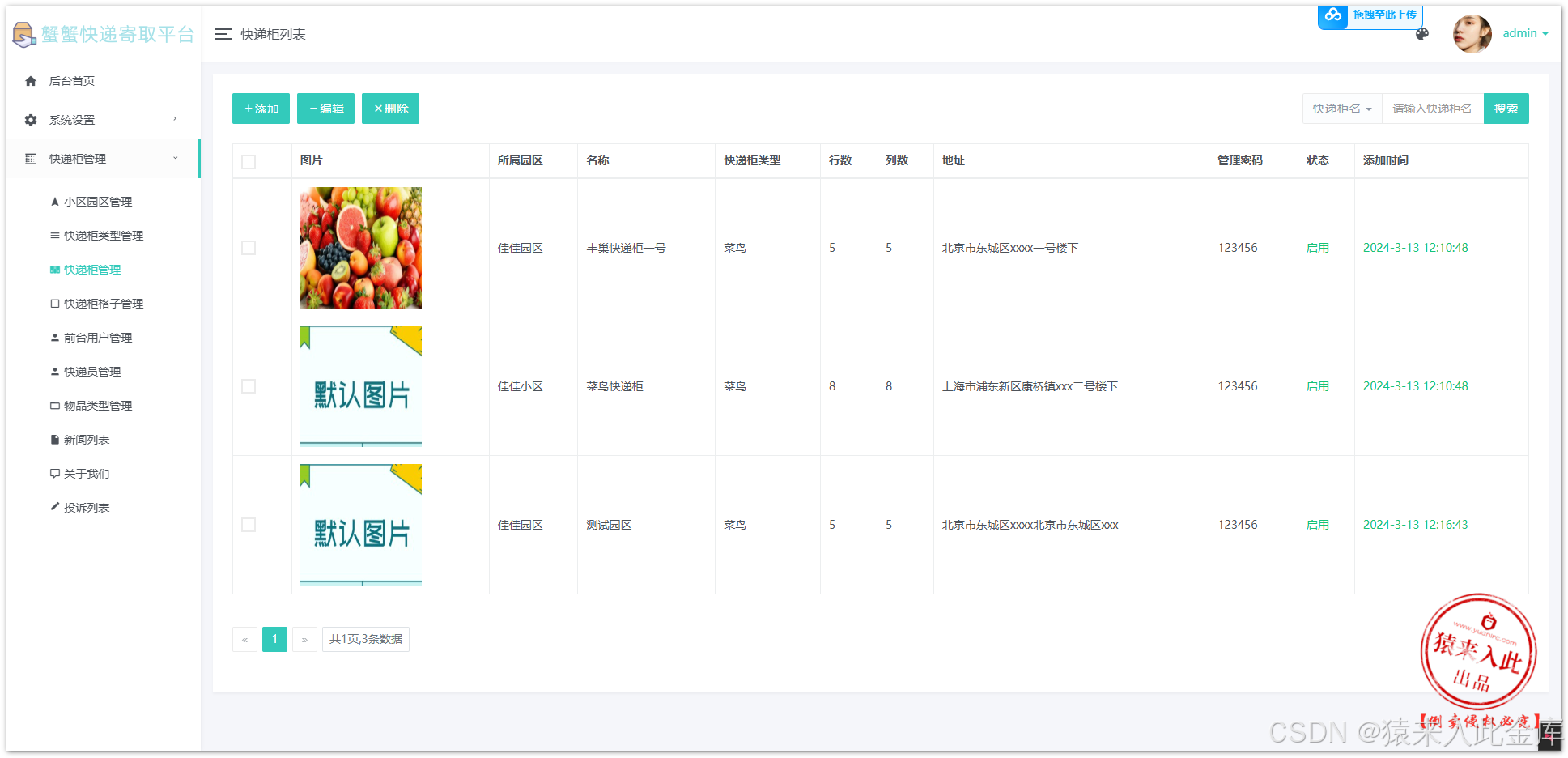Click the ×删除 button
1568x758 pixels.
390,109
